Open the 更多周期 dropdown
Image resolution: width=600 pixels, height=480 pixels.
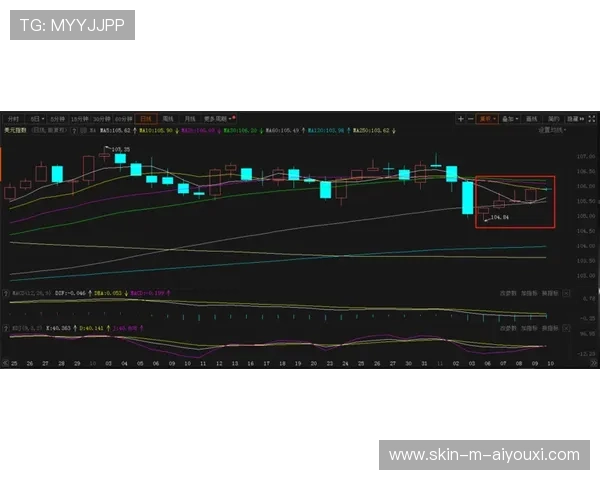click(x=215, y=118)
